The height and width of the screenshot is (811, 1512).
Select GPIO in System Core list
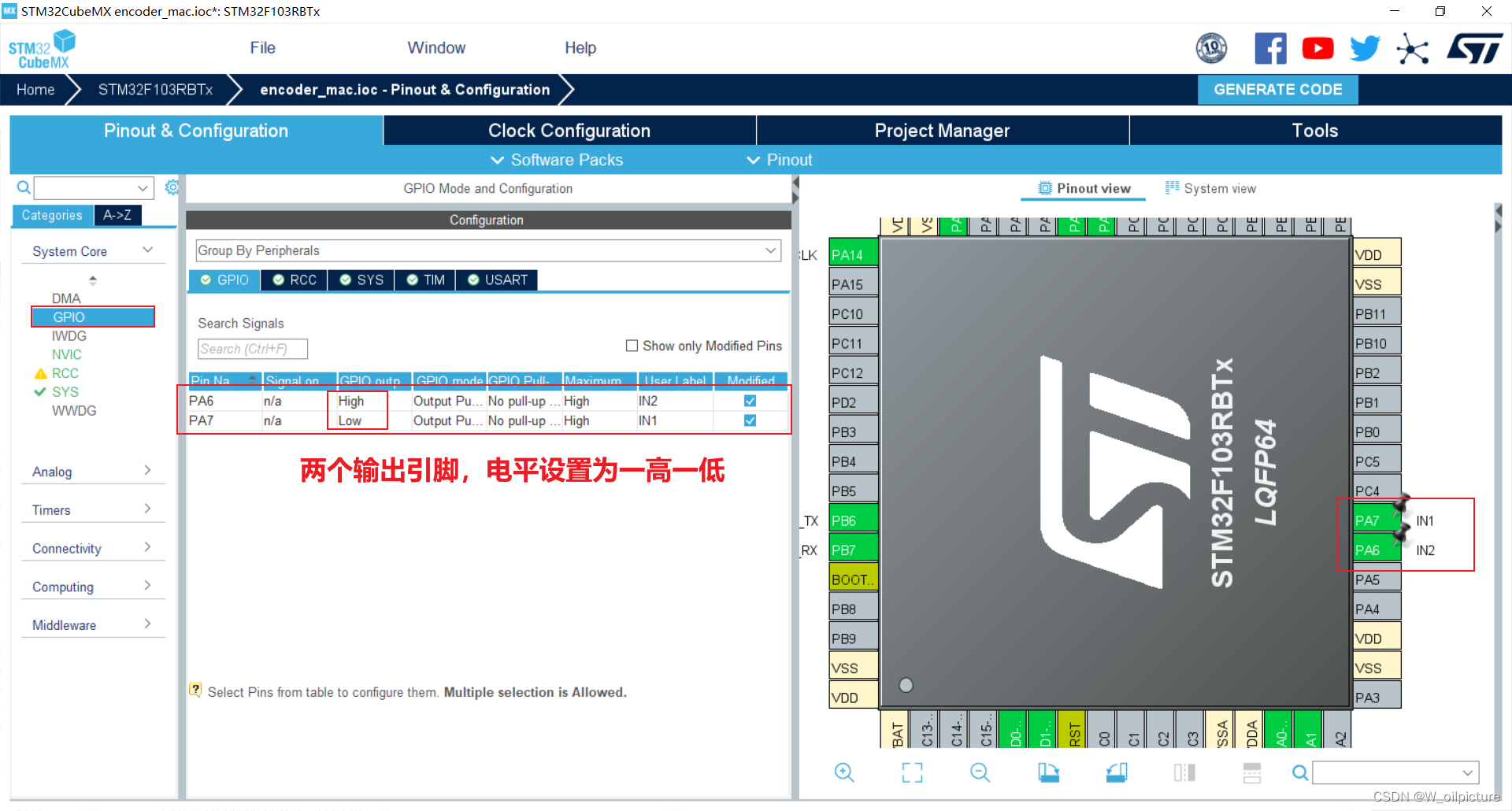coord(93,317)
